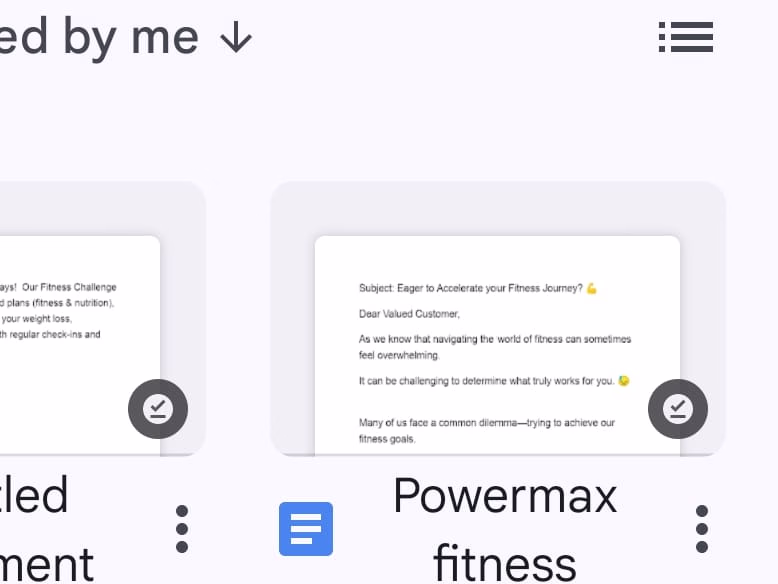
Task: Switch to list view layout
Action: tap(686, 37)
